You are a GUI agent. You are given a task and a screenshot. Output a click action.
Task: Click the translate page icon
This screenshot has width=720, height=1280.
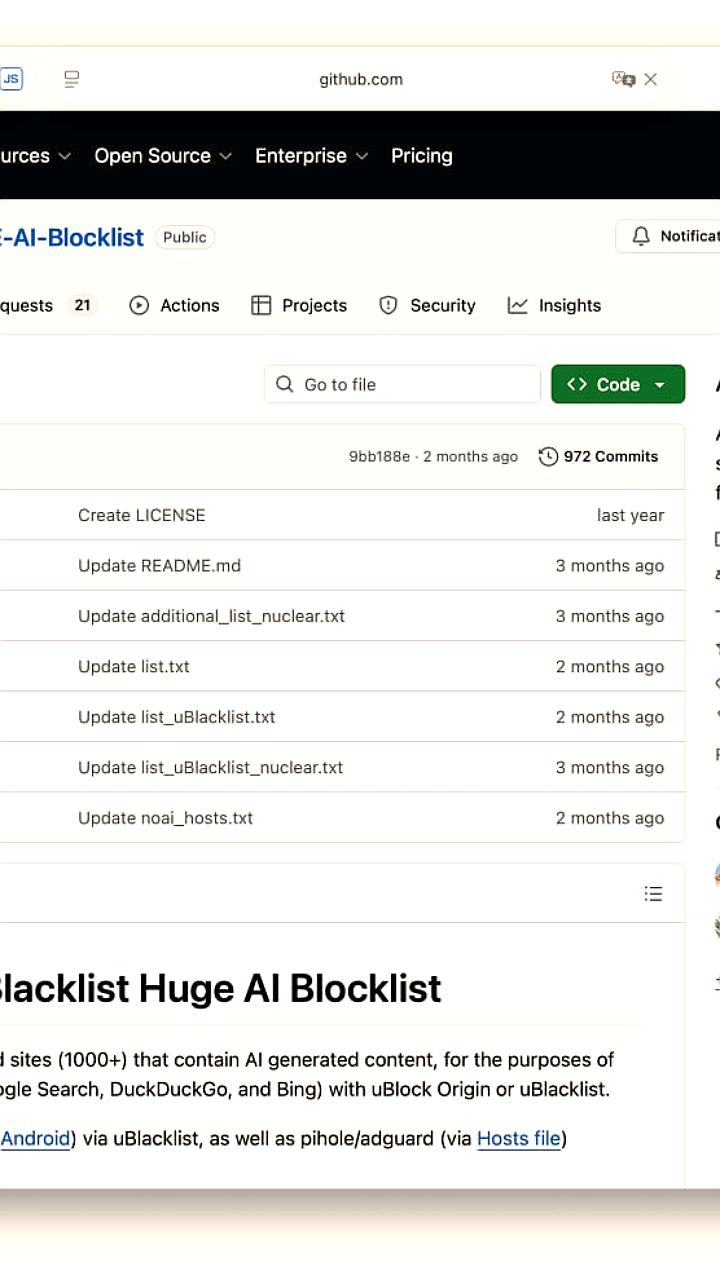[623, 79]
